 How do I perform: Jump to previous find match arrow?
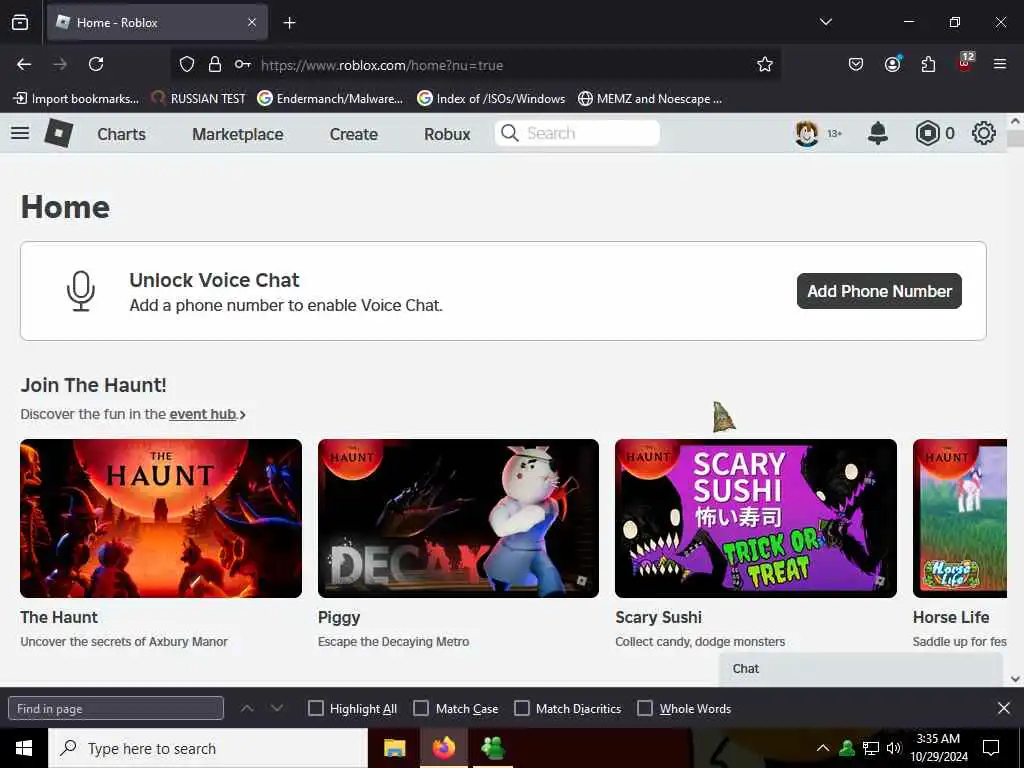click(x=247, y=709)
